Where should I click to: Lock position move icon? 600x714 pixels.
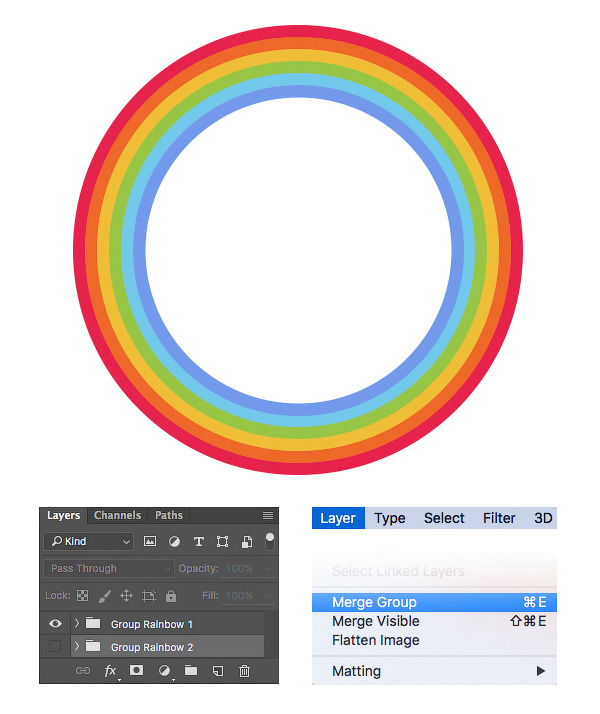click(126, 595)
